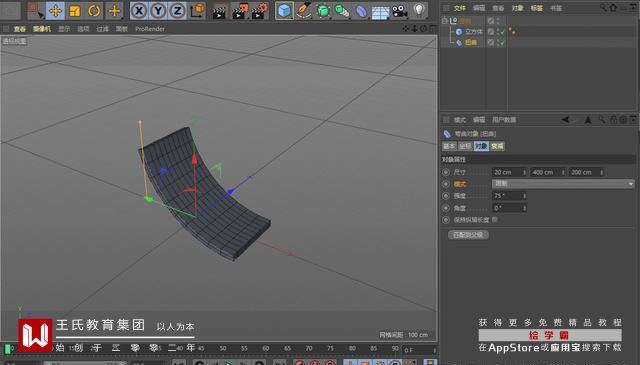Open the spline pen tool
This screenshot has height=365, width=640.
303,11
